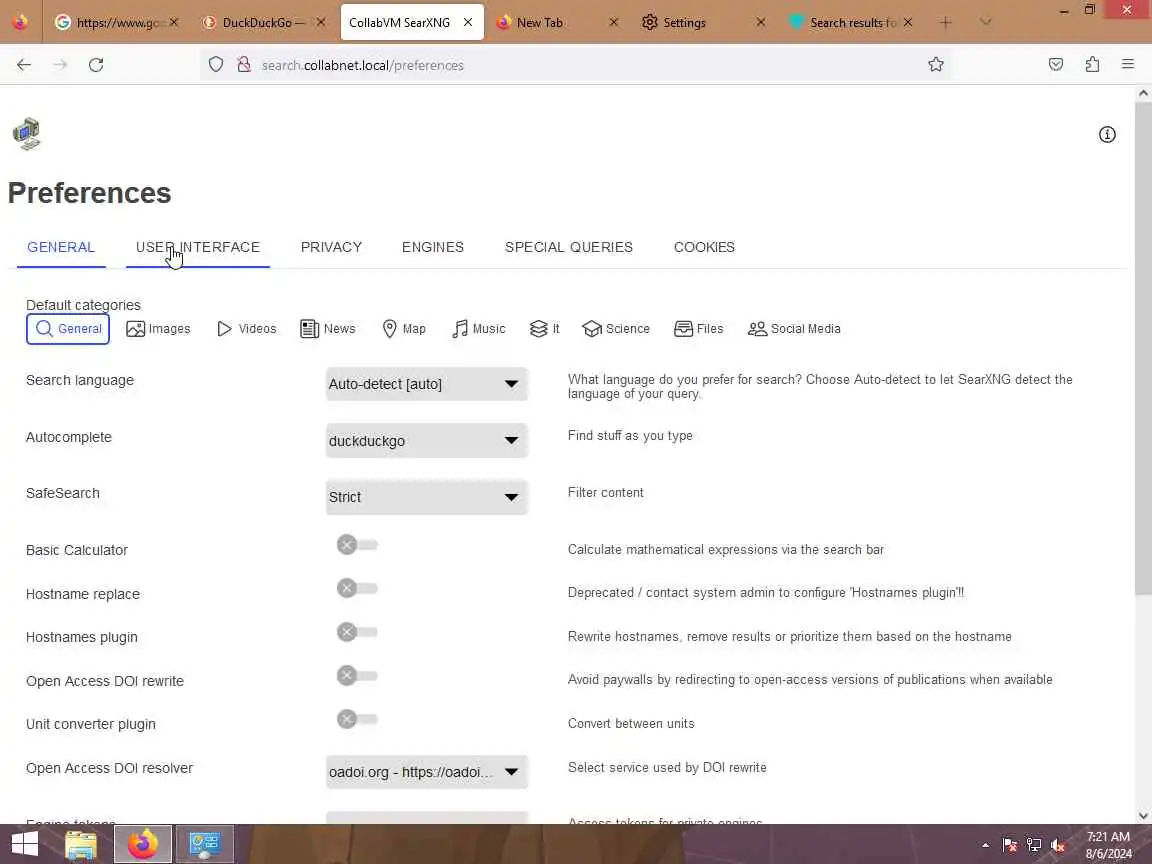
Task: Enable the Hostname replace toggle
Action: pos(357,588)
